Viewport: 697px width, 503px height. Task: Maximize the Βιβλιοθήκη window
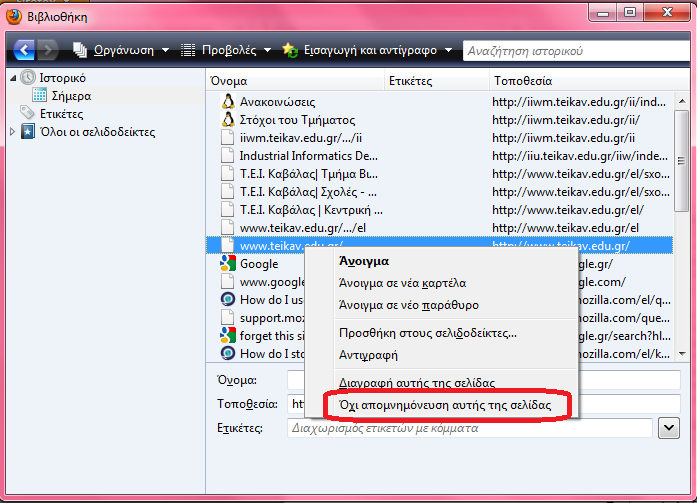pos(630,13)
